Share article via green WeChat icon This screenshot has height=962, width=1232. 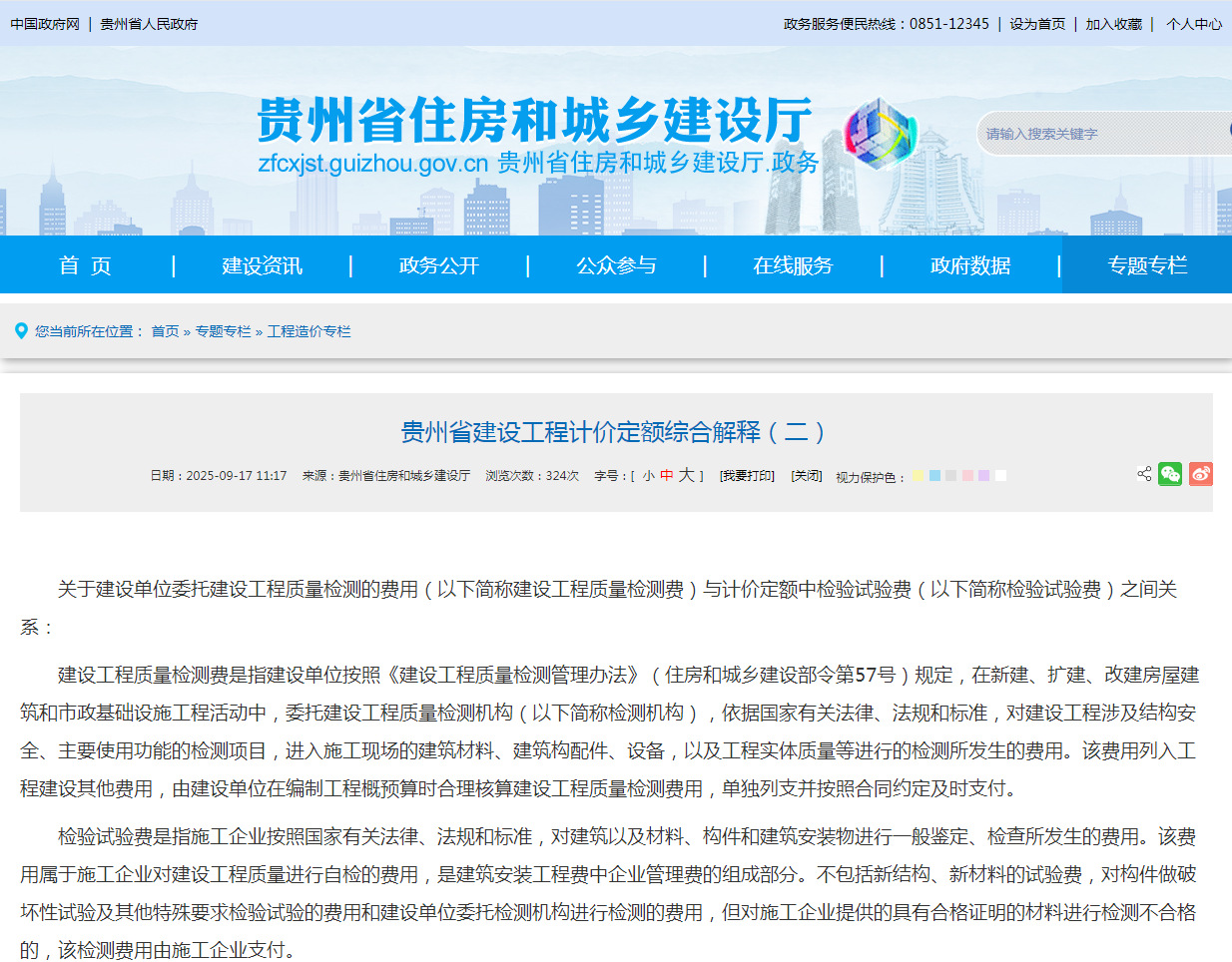1170,474
